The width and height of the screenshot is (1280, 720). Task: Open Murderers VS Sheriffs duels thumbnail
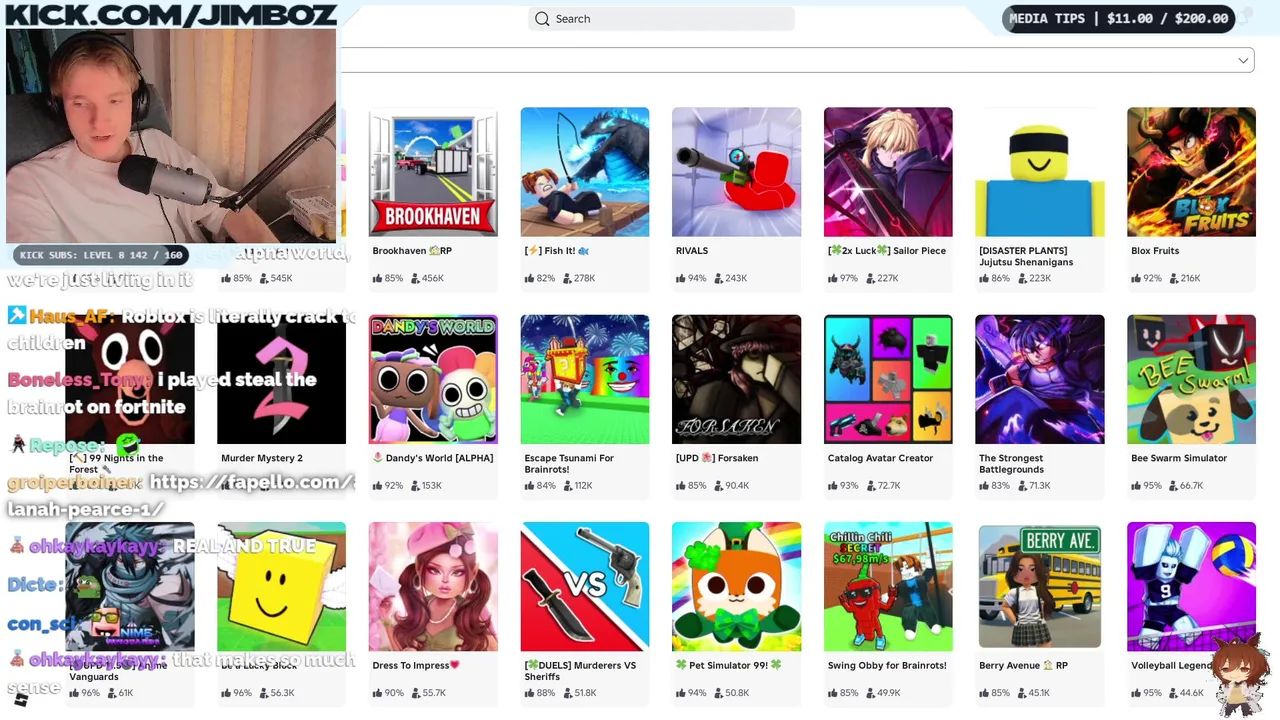pyautogui.click(x=585, y=586)
